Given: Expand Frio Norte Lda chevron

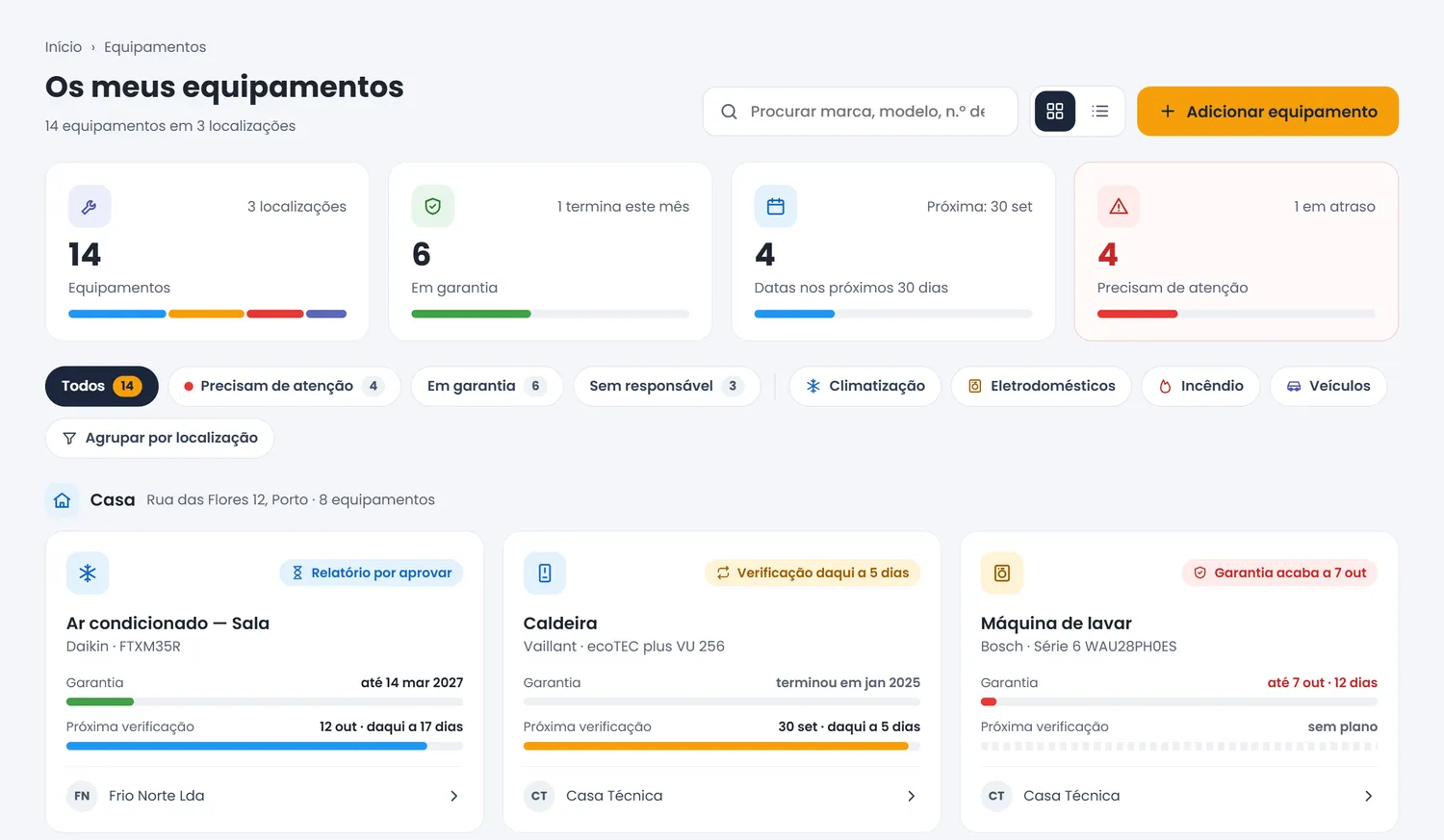Looking at the screenshot, I should coord(454,796).
